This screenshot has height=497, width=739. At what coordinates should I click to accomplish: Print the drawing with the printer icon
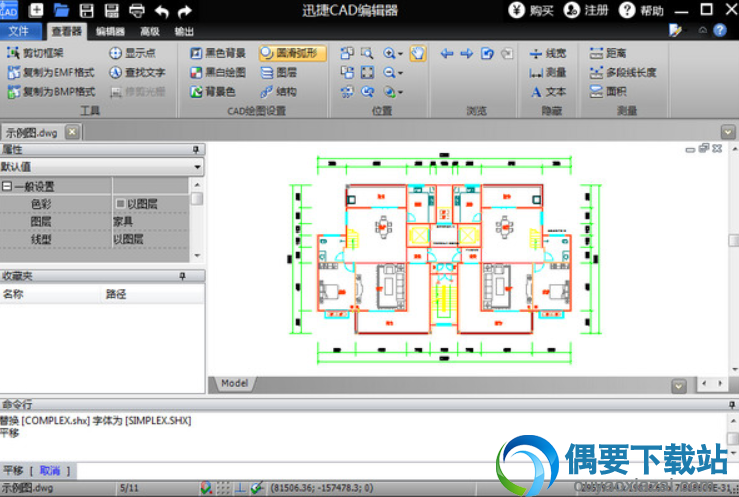point(137,10)
